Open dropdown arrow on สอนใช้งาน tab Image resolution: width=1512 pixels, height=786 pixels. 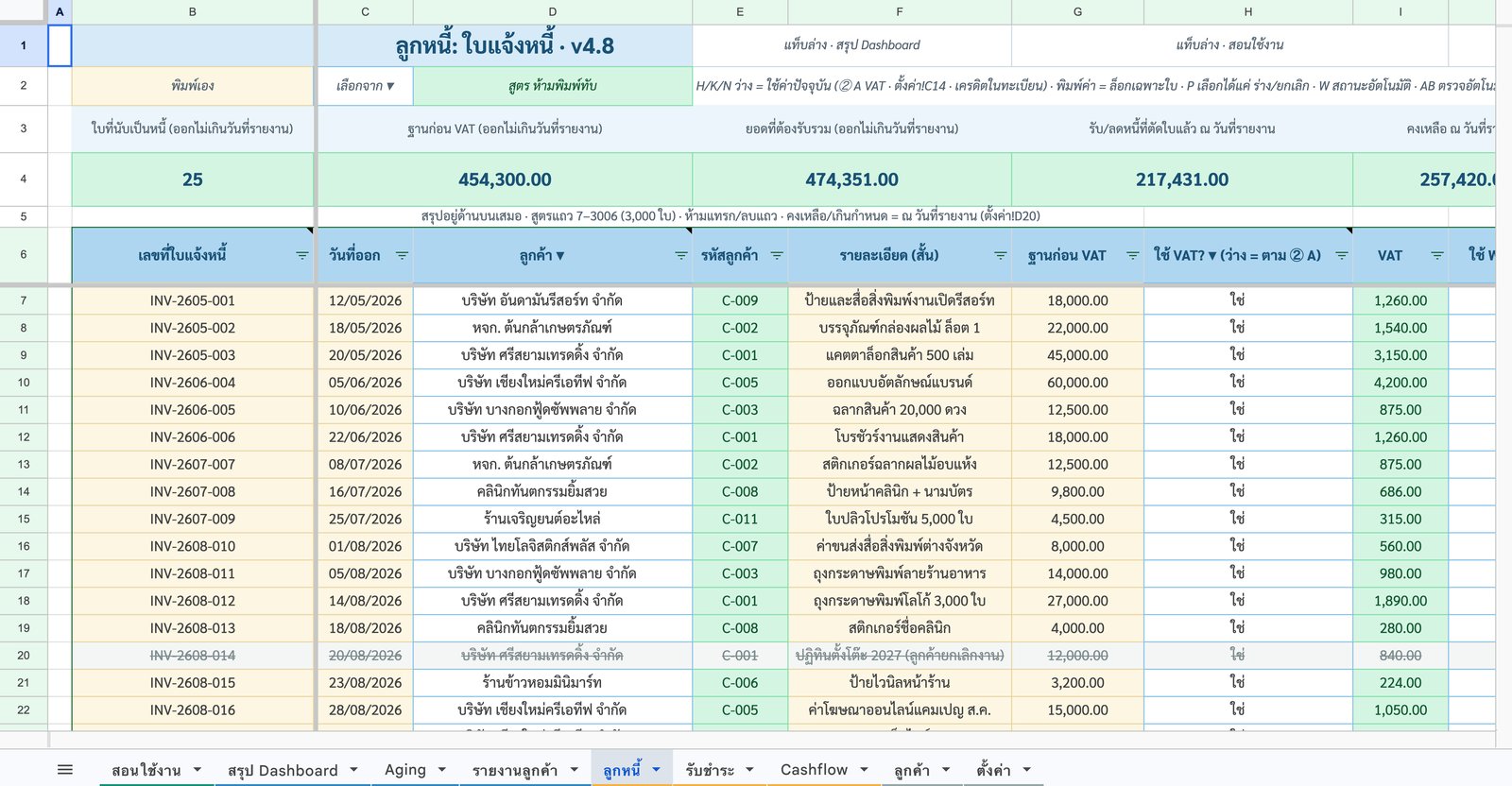pos(198,770)
